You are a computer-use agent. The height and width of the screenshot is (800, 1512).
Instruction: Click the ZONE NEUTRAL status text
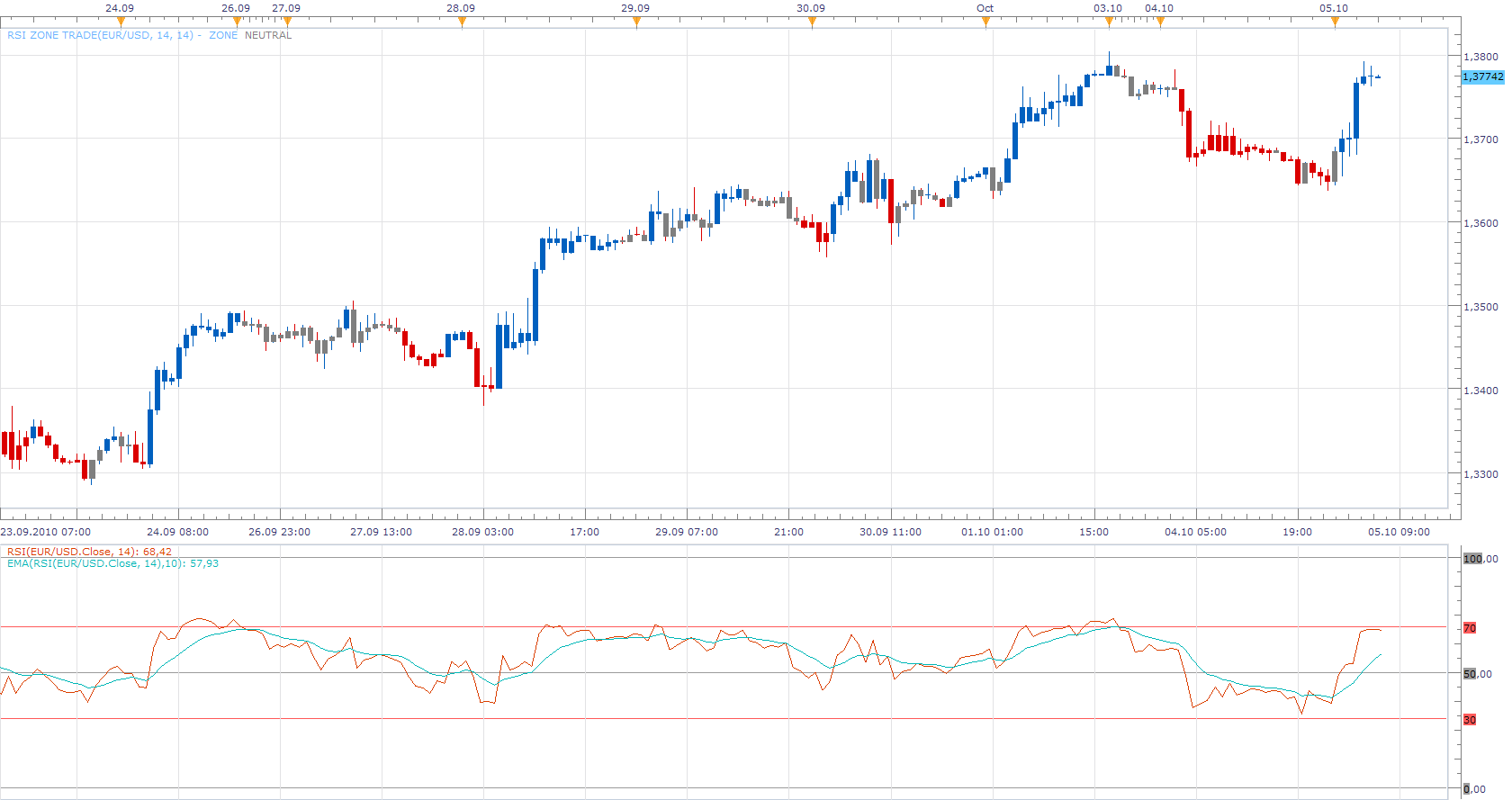click(x=250, y=35)
